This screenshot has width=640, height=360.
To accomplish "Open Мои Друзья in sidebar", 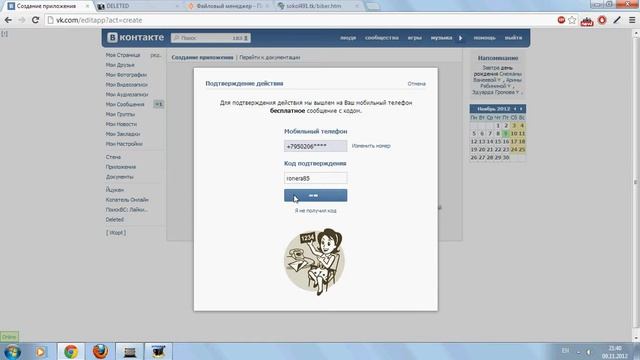I will (120, 65).
